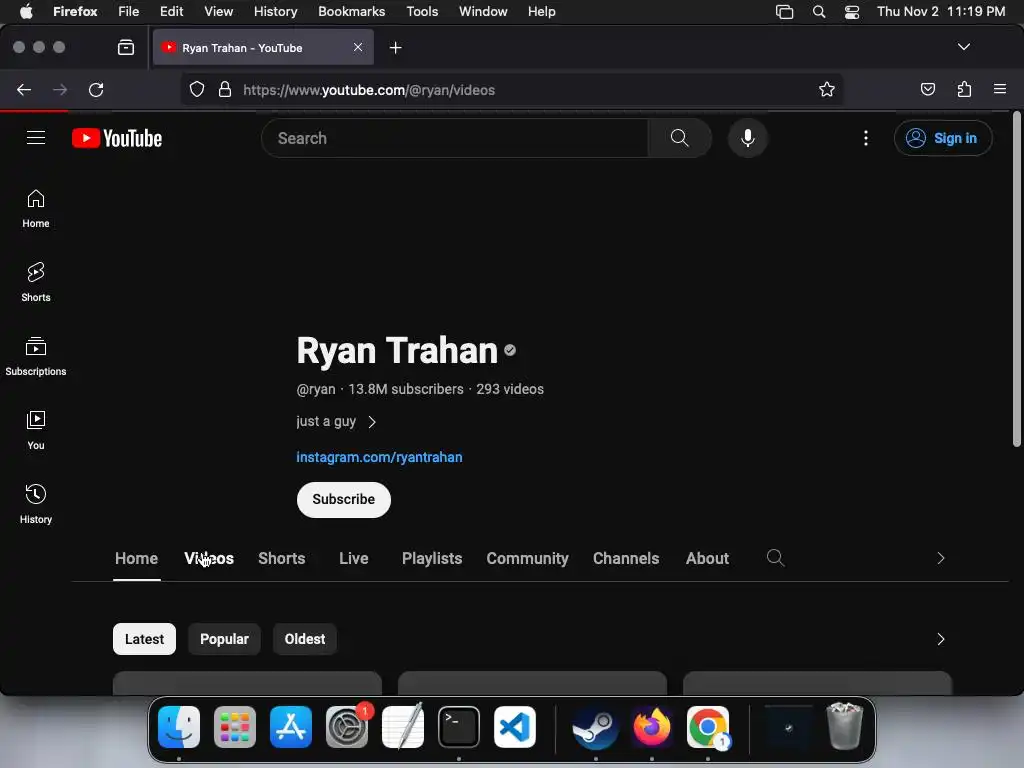This screenshot has width=1024, height=768.
Task: Click the Firefox URL address bar
Action: [x=511, y=89]
